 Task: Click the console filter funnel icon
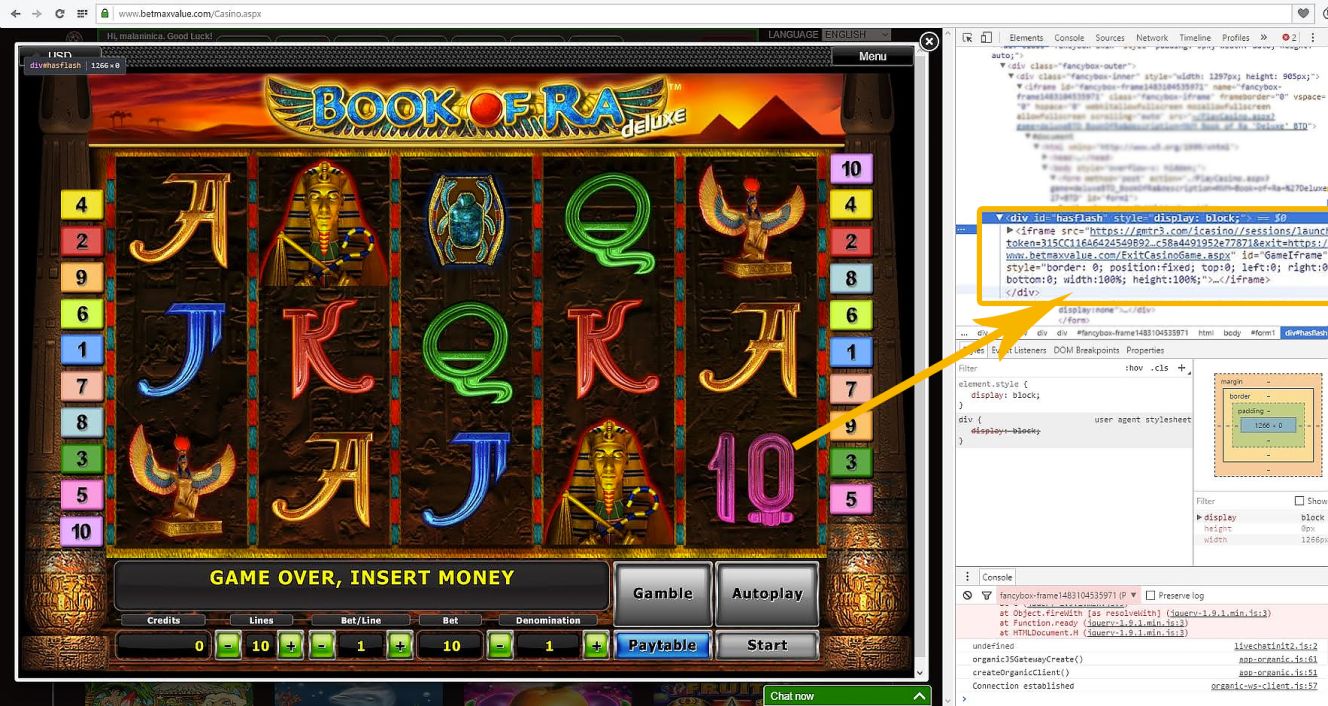986,595
